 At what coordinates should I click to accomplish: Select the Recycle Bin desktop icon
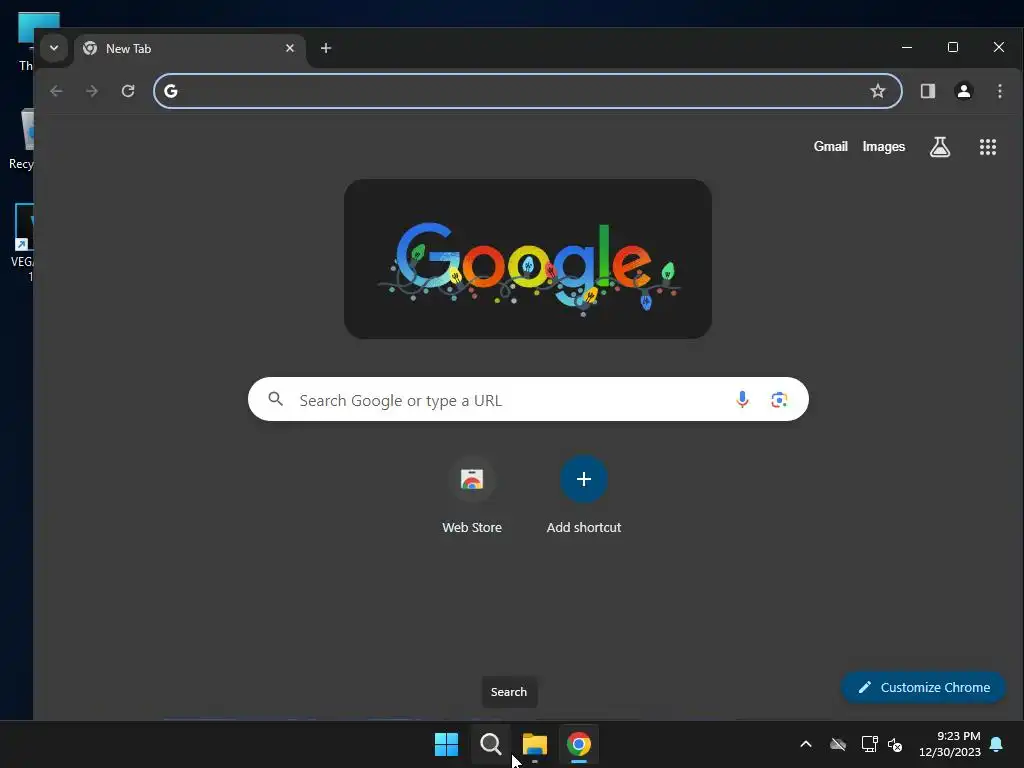[21, 139]
